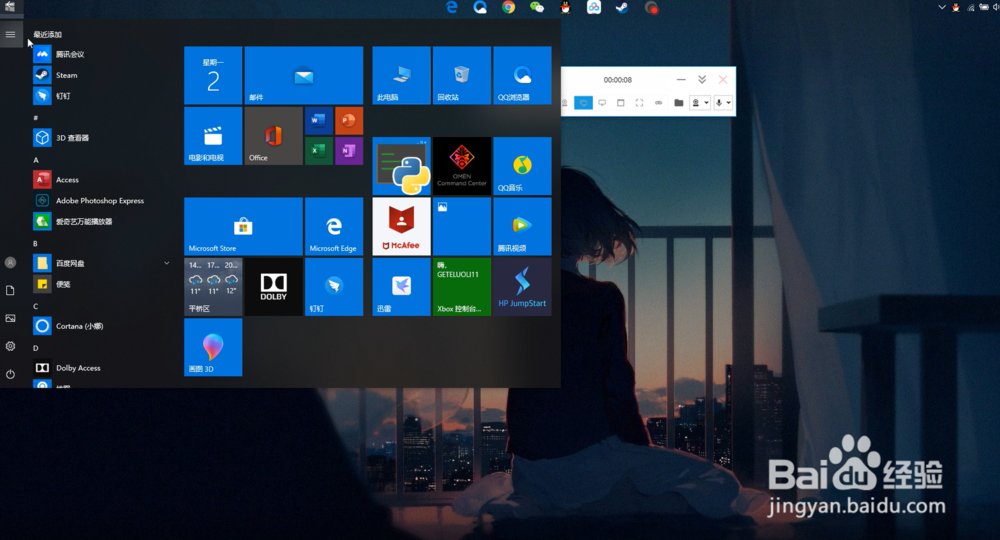Open HP JumpStart tile
The image size is (1000, 540).
tap(522, 287)
